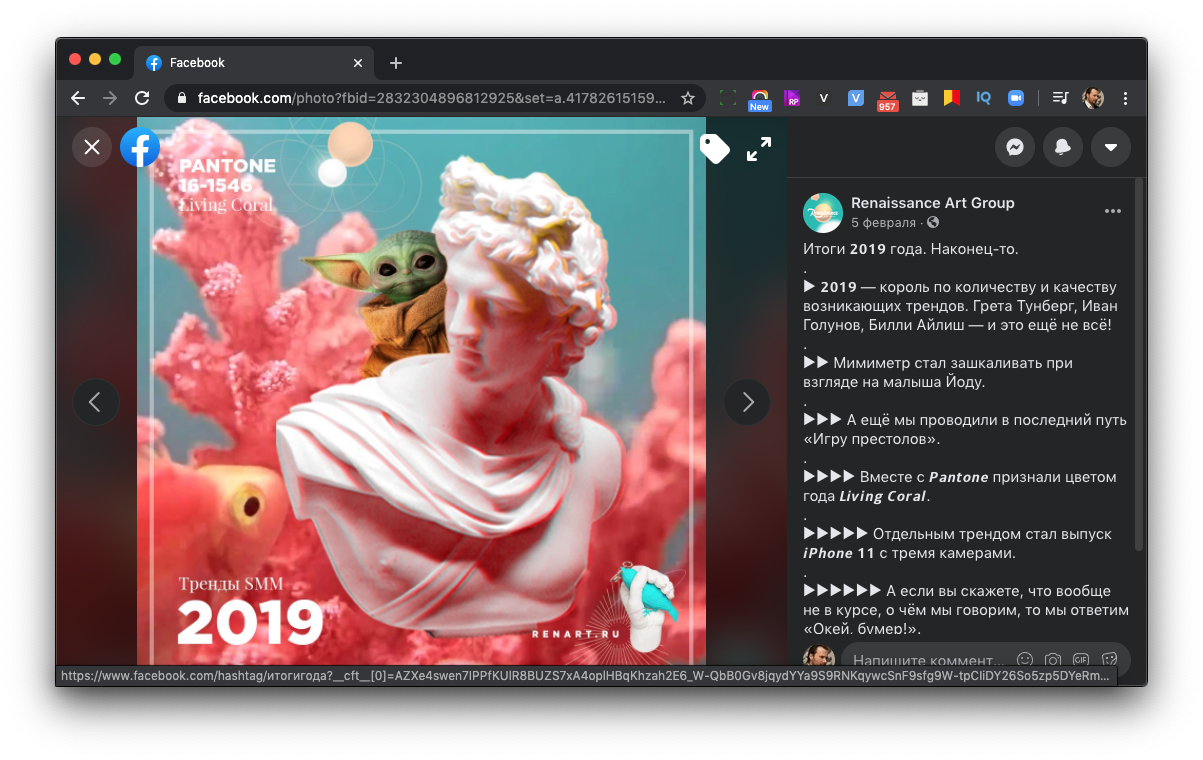
Task: Open the yellow-red bookmark extension
Action: 952,98
